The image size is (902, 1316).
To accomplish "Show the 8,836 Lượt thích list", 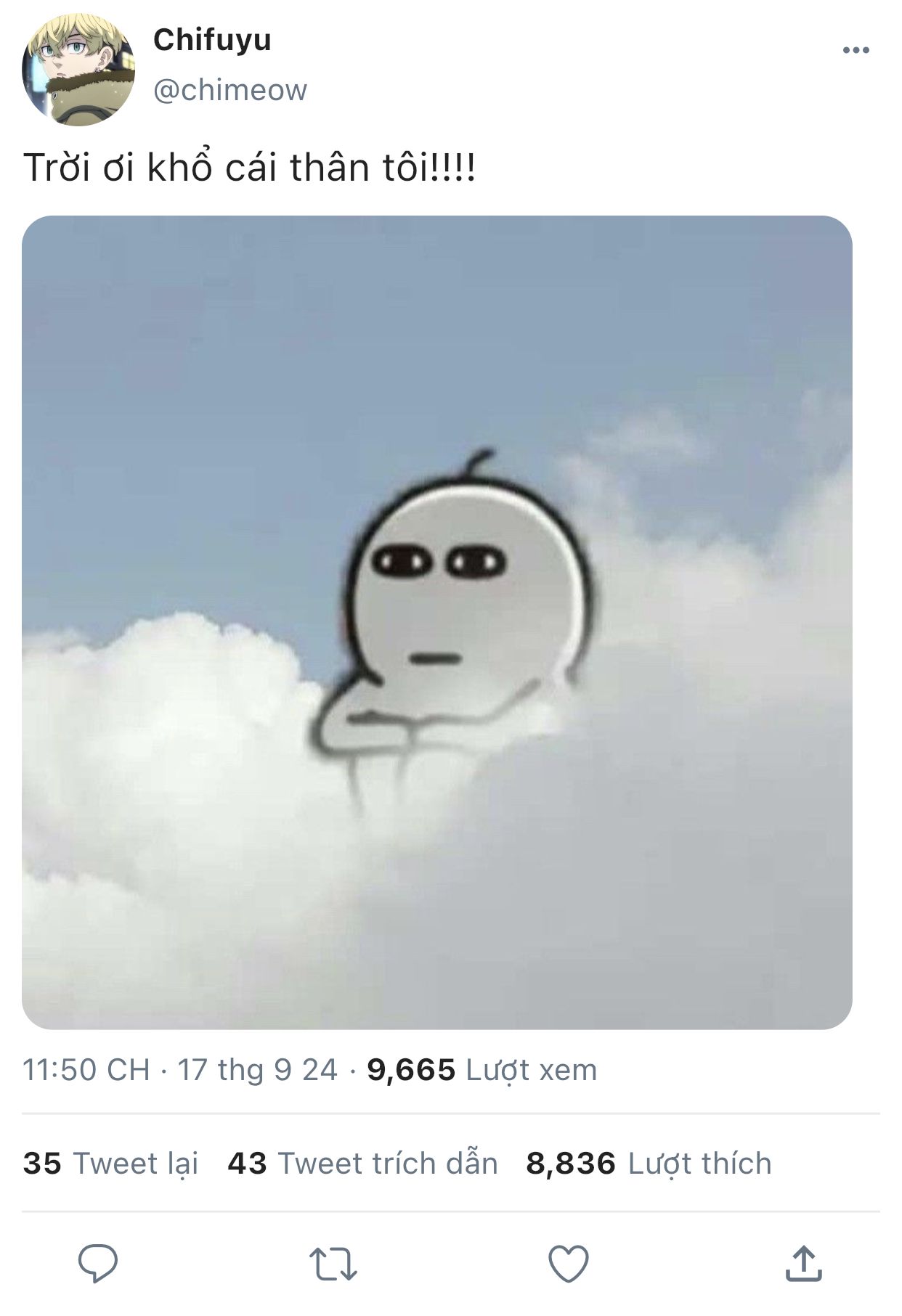I will (649, 1163).
